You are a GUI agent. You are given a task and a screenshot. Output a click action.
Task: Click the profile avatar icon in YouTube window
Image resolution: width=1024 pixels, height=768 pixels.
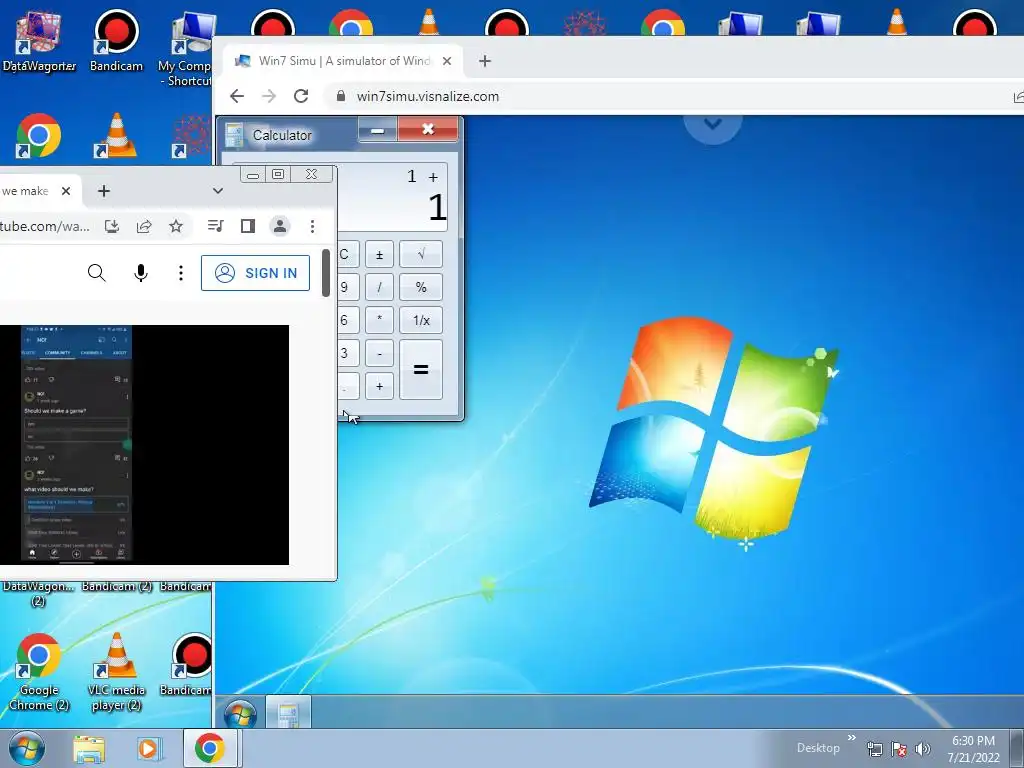(280, 226)
